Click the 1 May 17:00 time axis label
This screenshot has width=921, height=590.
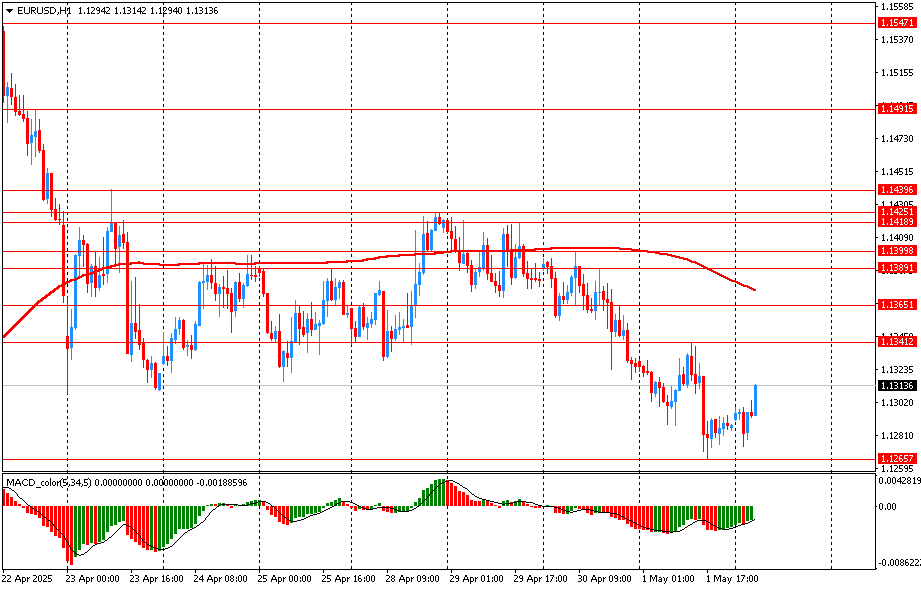click(x=733, y=578)
